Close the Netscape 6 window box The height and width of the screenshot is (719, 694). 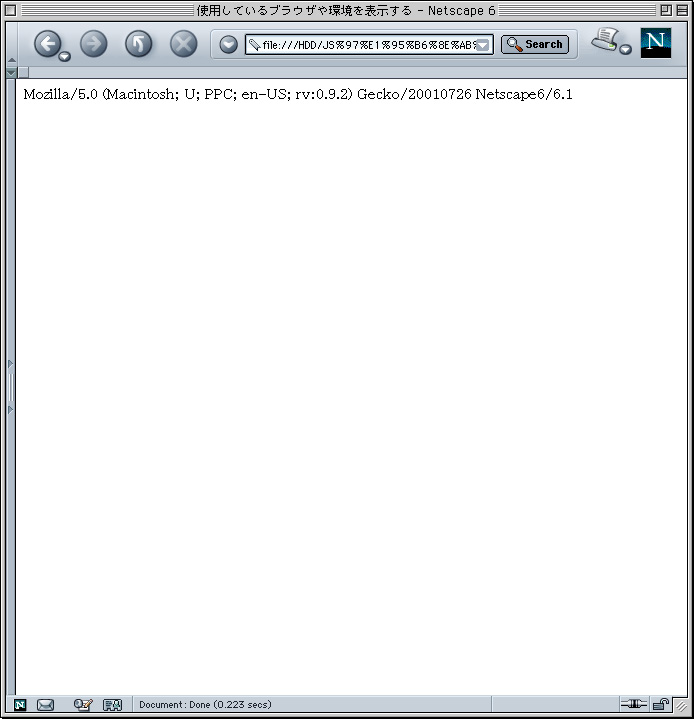click(11, 10)
